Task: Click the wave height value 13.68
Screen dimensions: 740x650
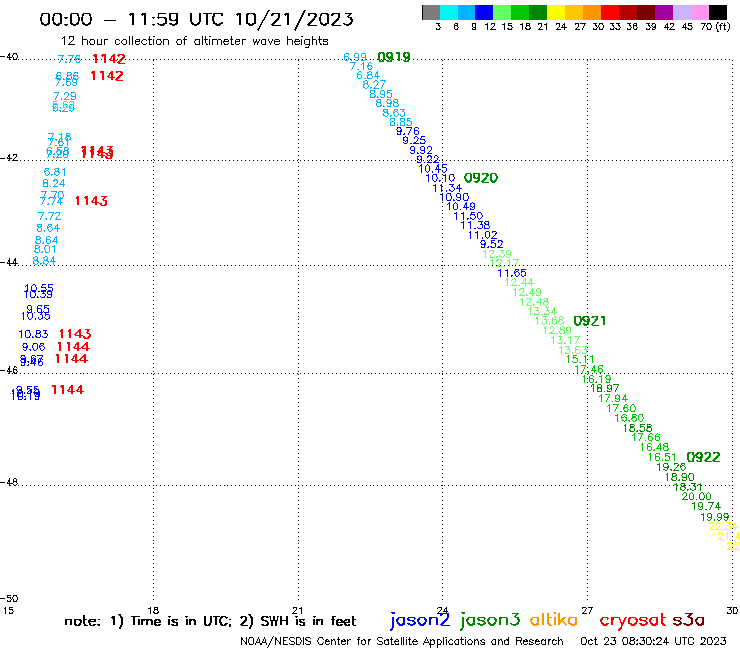Action: 549,321
